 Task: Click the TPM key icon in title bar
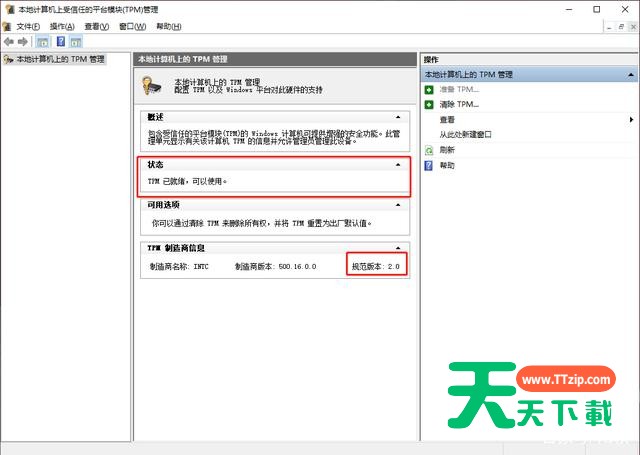click(9, 9)
